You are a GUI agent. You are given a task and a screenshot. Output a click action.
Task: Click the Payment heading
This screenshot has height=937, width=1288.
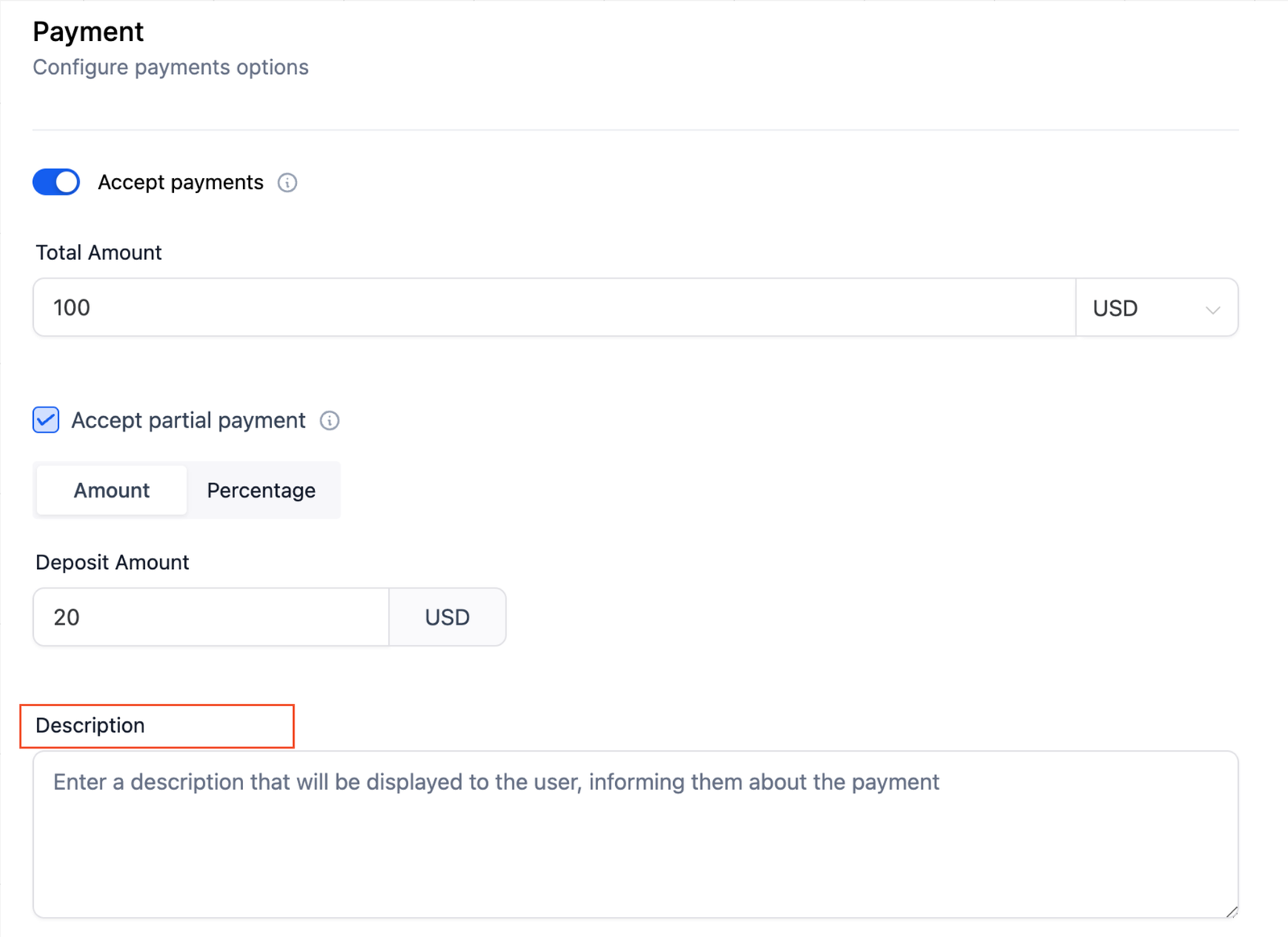(x=88, y=31)
